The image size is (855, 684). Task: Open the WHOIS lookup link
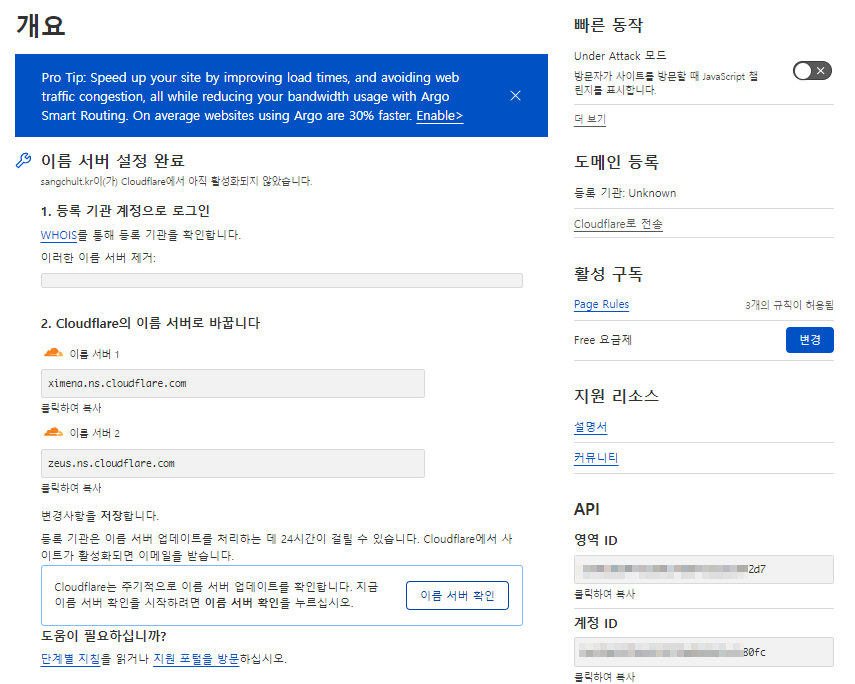58,235
